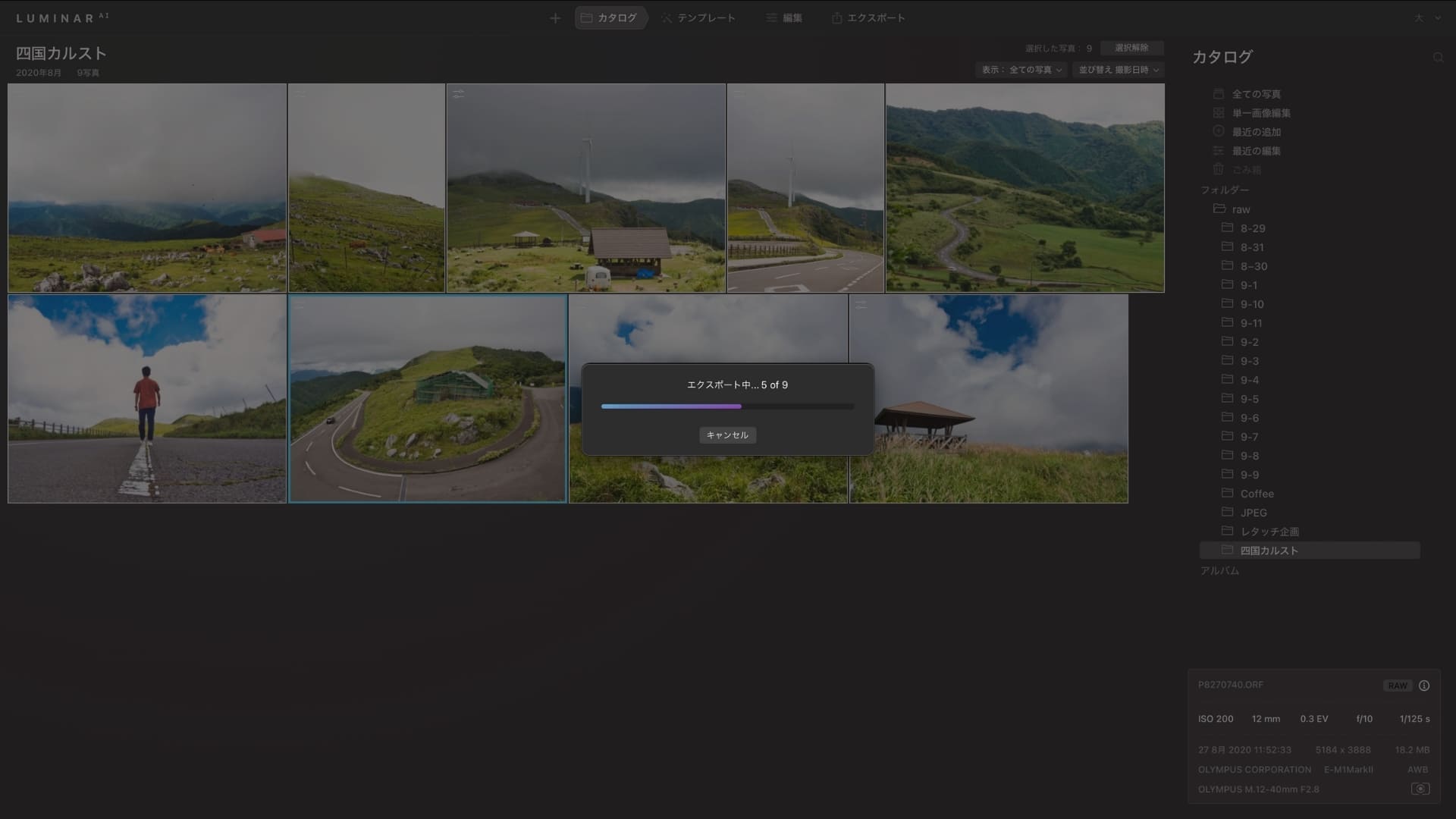1456x819 pixels.
Task: Click the edit sliders badge on pavilion photo
Action: [x=861, y=305]
